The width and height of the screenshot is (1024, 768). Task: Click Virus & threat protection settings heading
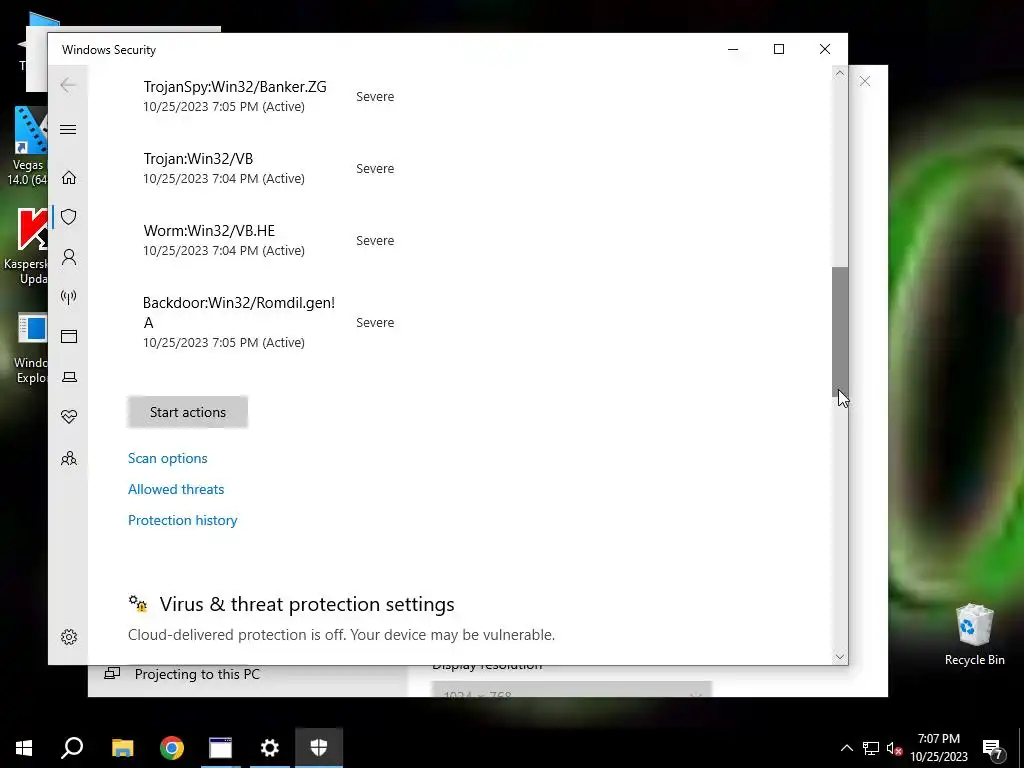307,604
